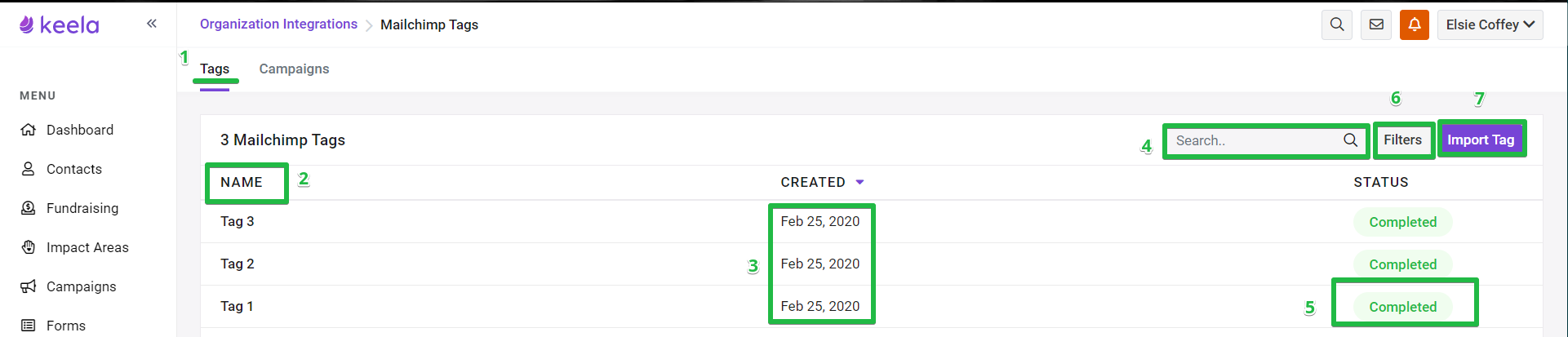Click the Impact Areas hand icon
Screen dimensions: 1568x337
coord(29,247)
